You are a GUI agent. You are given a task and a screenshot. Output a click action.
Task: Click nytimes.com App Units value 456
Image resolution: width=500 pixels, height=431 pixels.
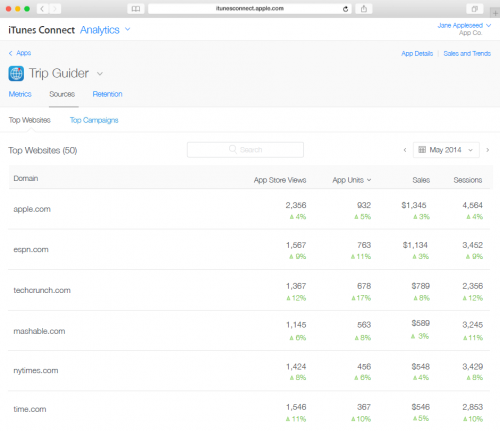(364, 367)
